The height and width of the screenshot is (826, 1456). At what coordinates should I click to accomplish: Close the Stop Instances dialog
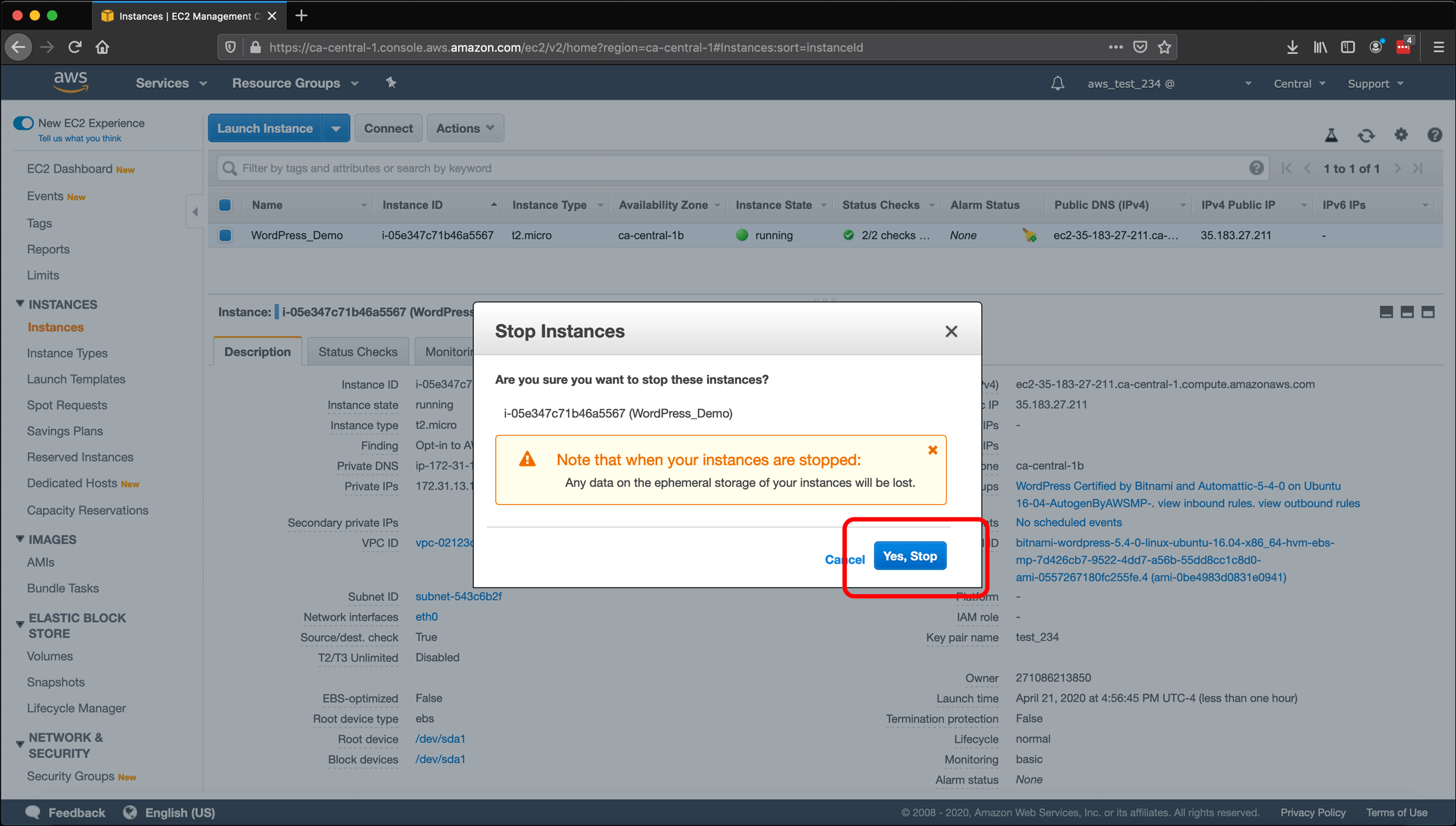click(951, 331)
